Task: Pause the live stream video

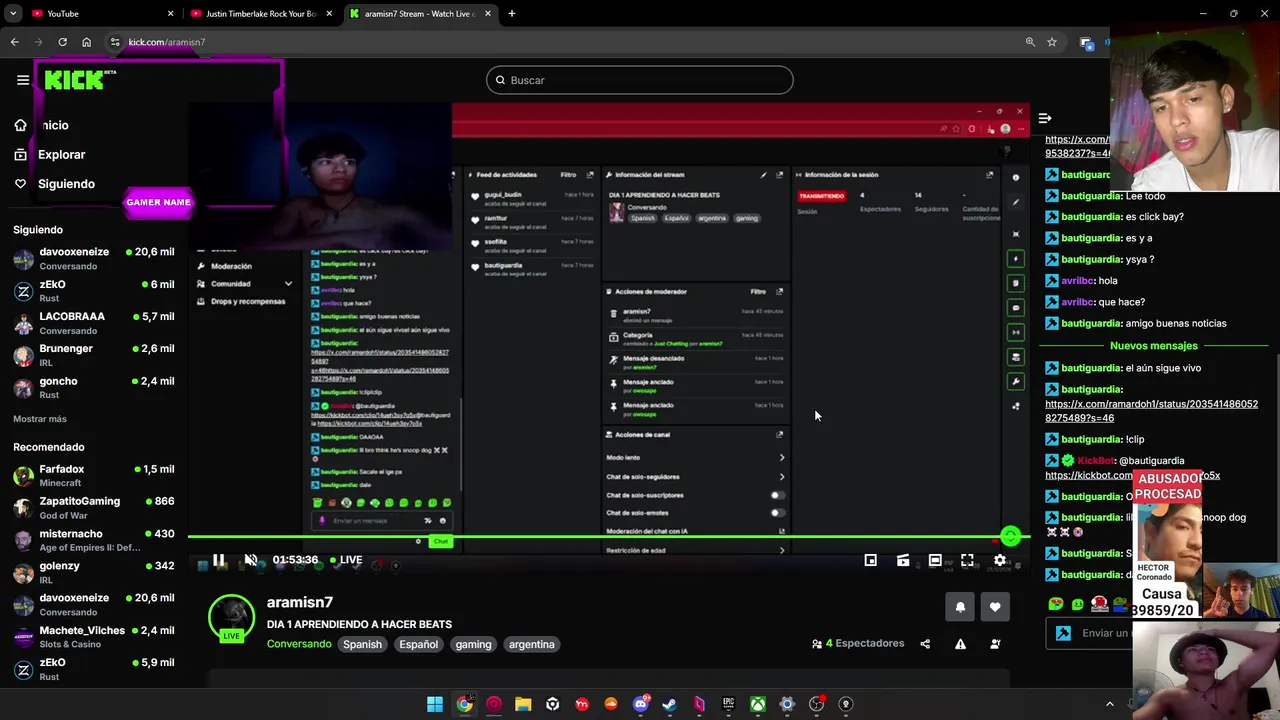Action: point(219,560)
